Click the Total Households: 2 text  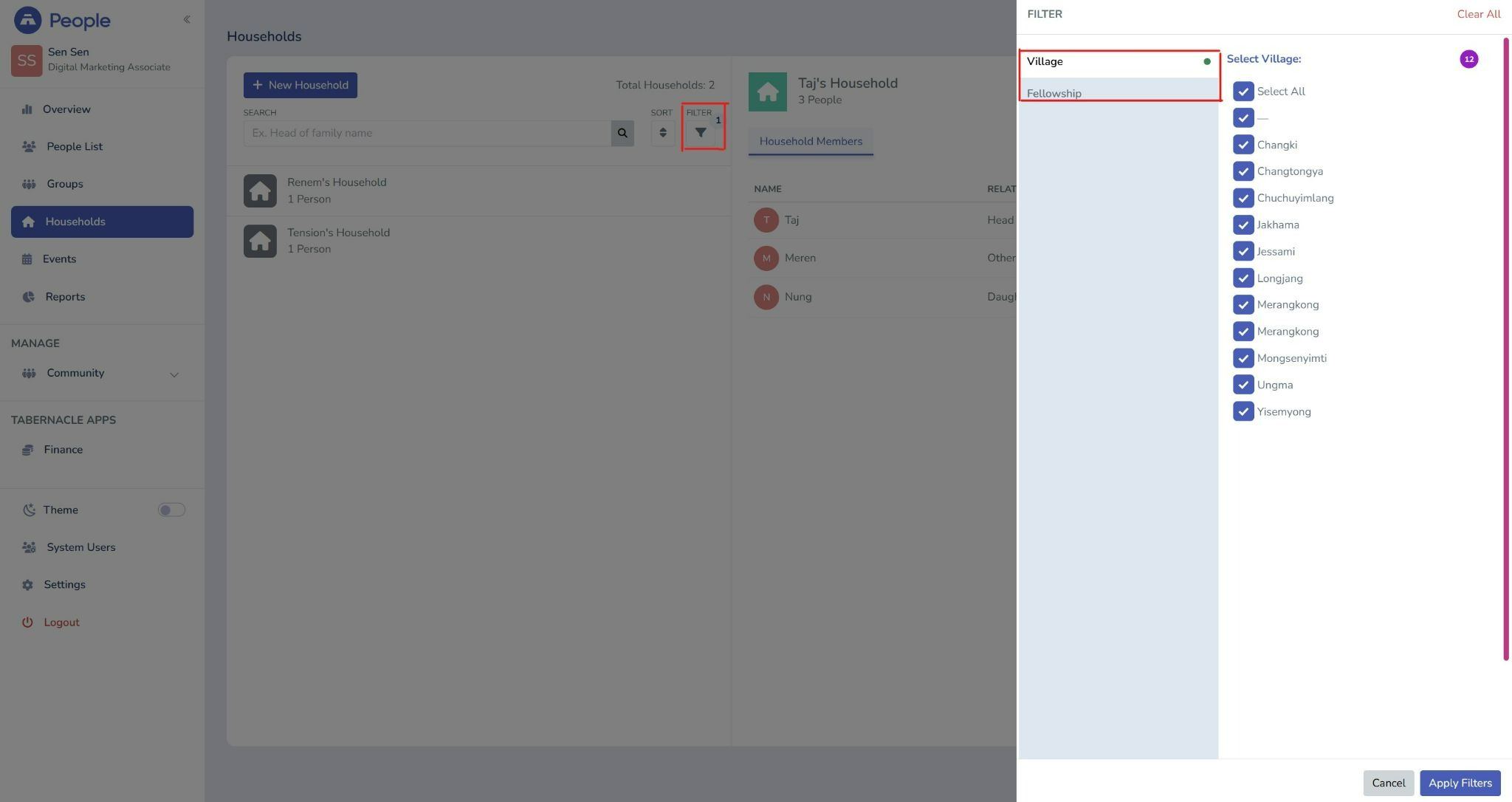point(665,85)
